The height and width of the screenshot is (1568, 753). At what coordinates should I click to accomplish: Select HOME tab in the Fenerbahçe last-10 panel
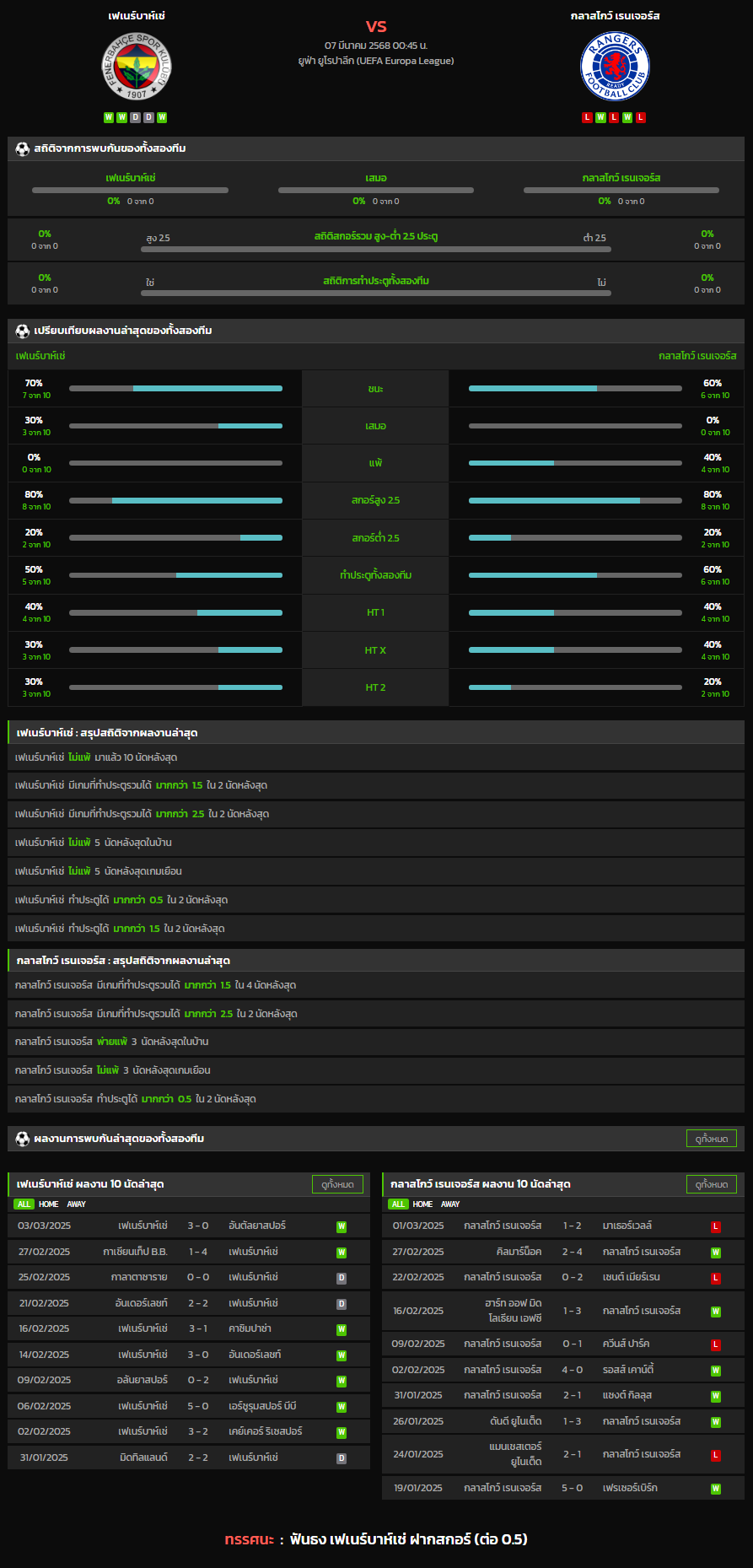(x=49, y=1204)
